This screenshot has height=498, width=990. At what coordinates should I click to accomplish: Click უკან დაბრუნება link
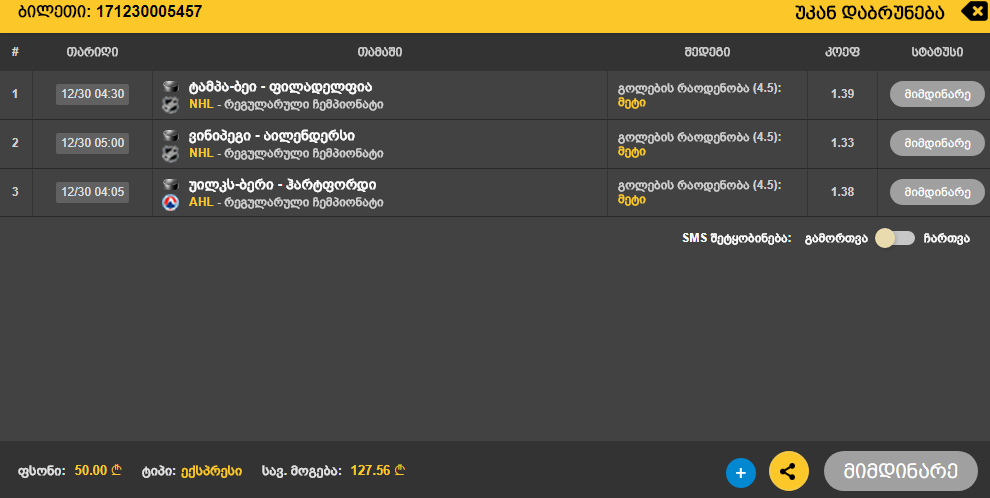[869, 13]
